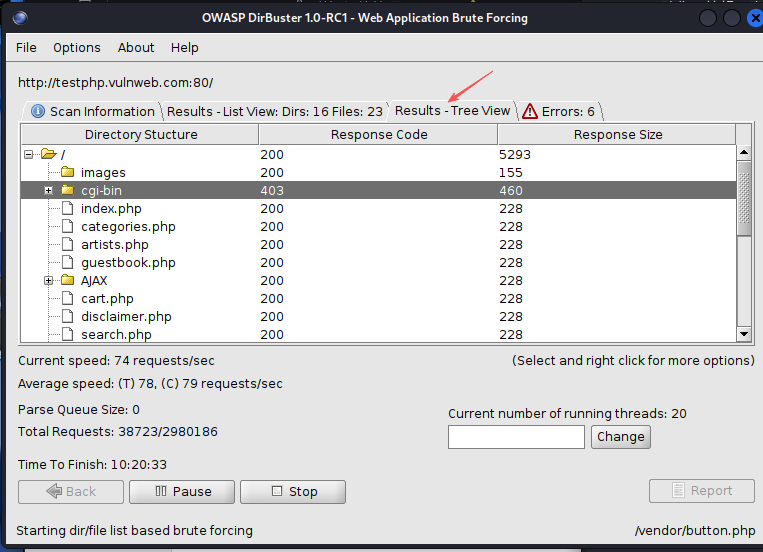763x552 pixels.
Task: Click the Time To Finish: 10:20:33 label
Action: point(92,464)
